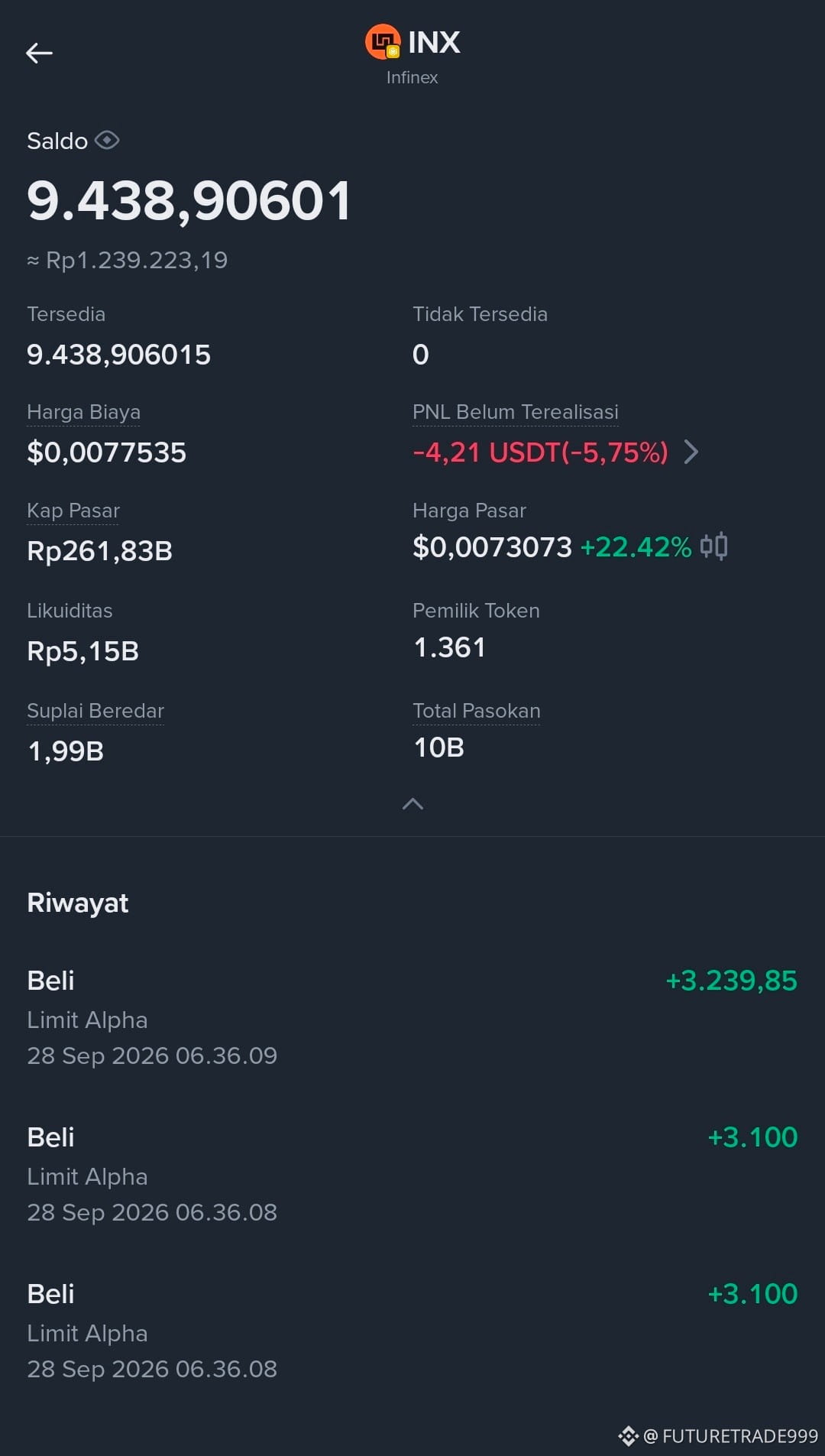Tap the Suplai Beredar label

[95, 711]
